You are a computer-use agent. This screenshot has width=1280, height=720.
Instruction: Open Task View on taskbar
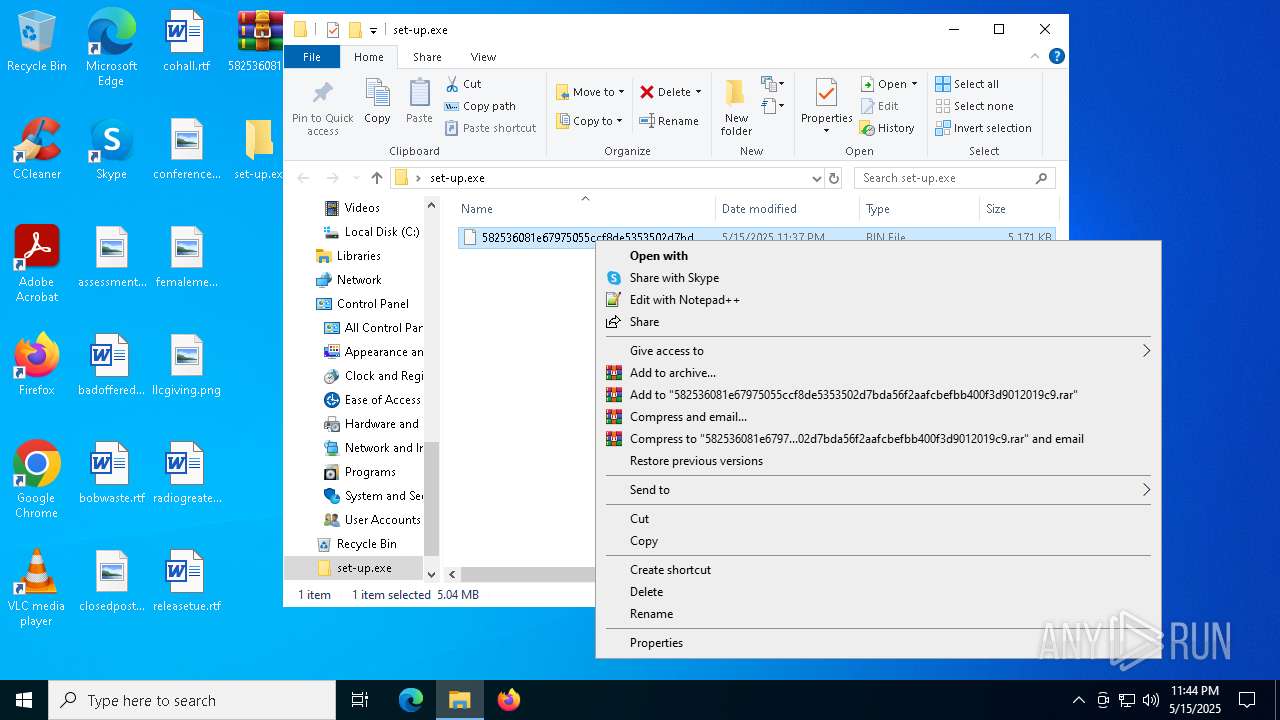click(360, 700)
